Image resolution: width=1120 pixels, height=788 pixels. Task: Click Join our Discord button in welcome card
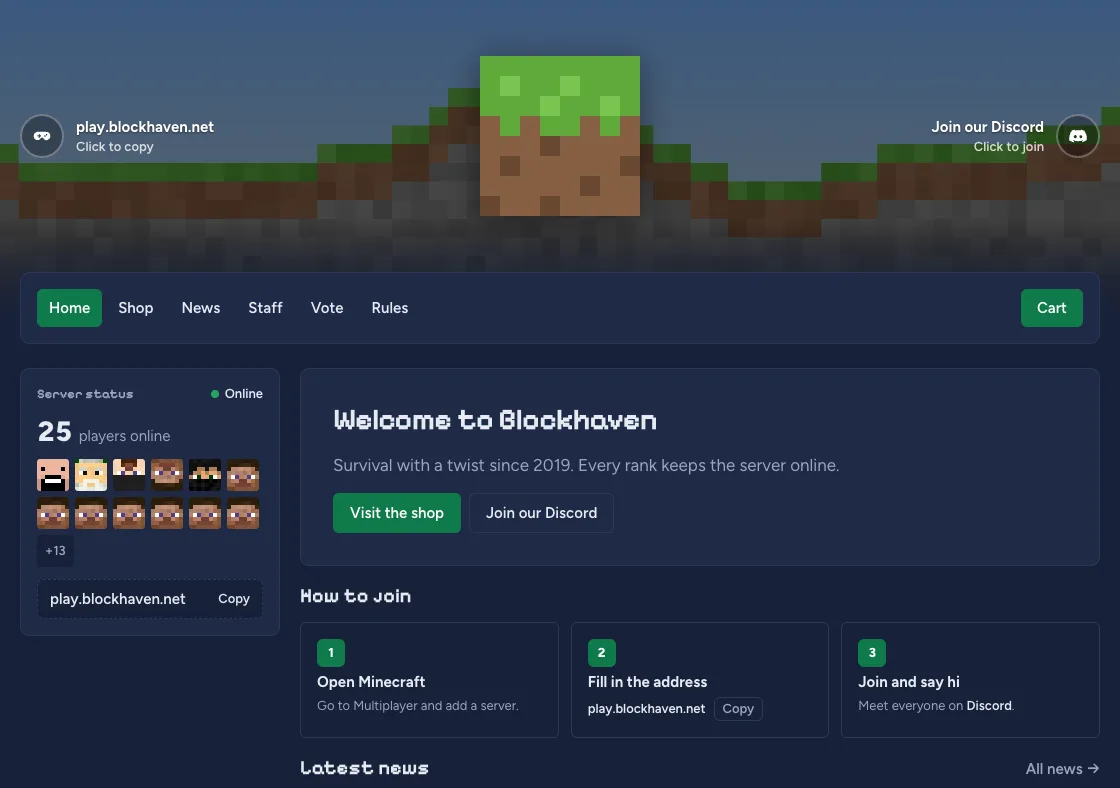click(541, 513)
